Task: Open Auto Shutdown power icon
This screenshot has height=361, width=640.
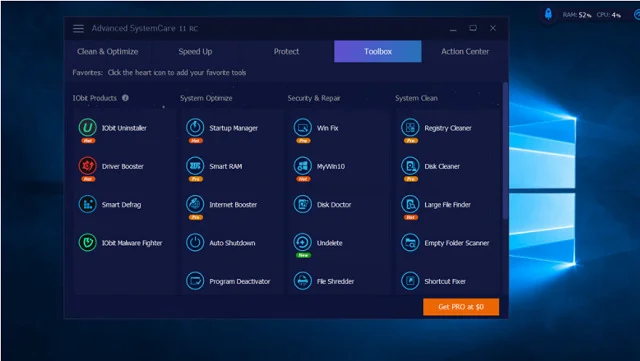Action: pos(195,243)
